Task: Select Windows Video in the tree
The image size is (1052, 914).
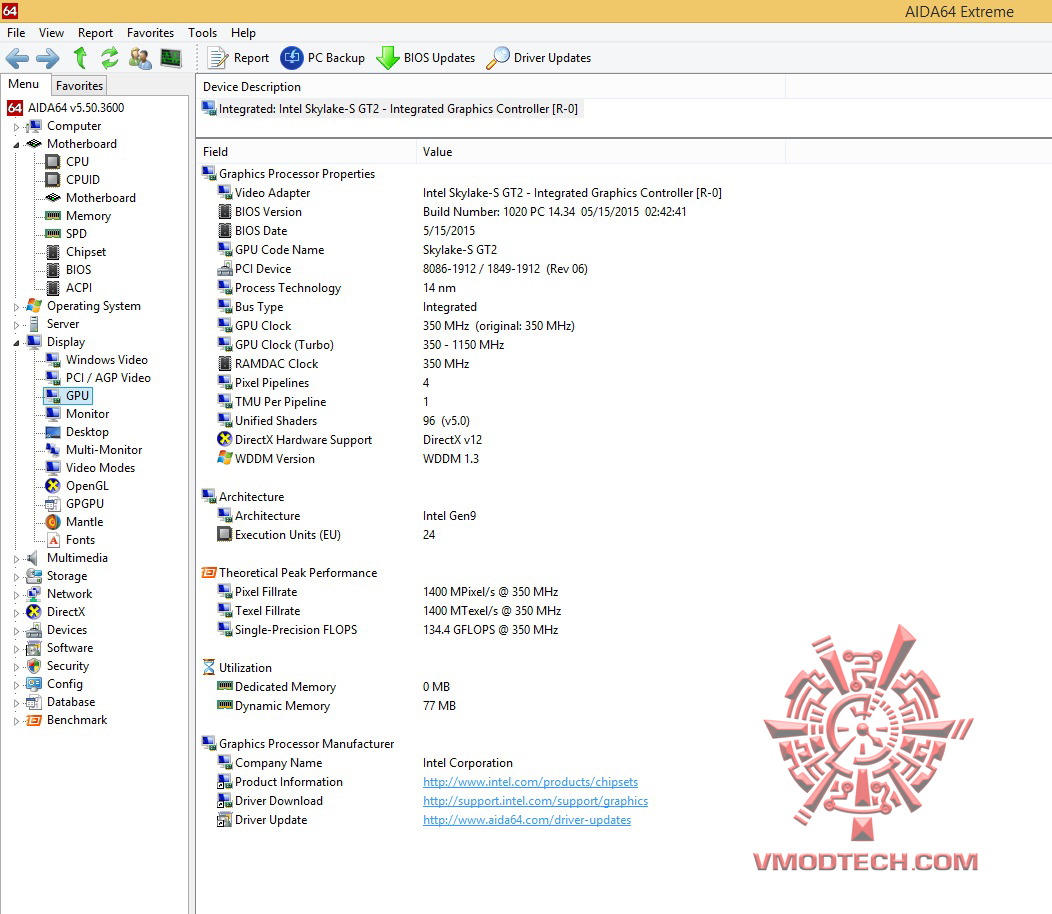Action: coord(107,360)
